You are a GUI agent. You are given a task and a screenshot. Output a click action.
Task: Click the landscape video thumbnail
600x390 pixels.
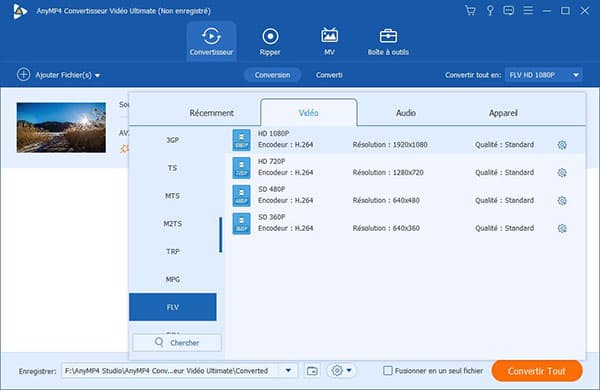(61, 127)
